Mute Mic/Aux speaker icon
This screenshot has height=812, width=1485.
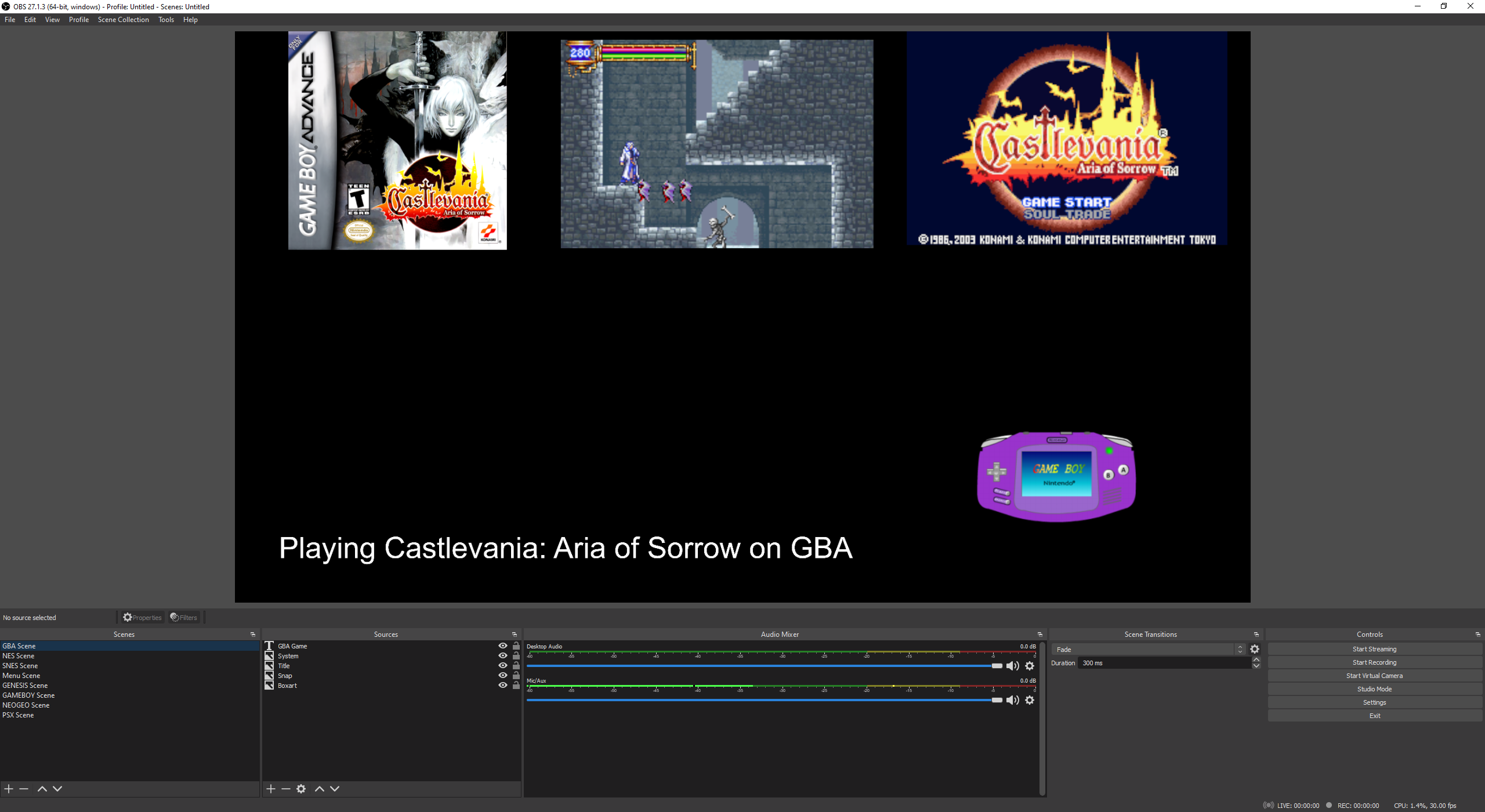click(1013, 700)
